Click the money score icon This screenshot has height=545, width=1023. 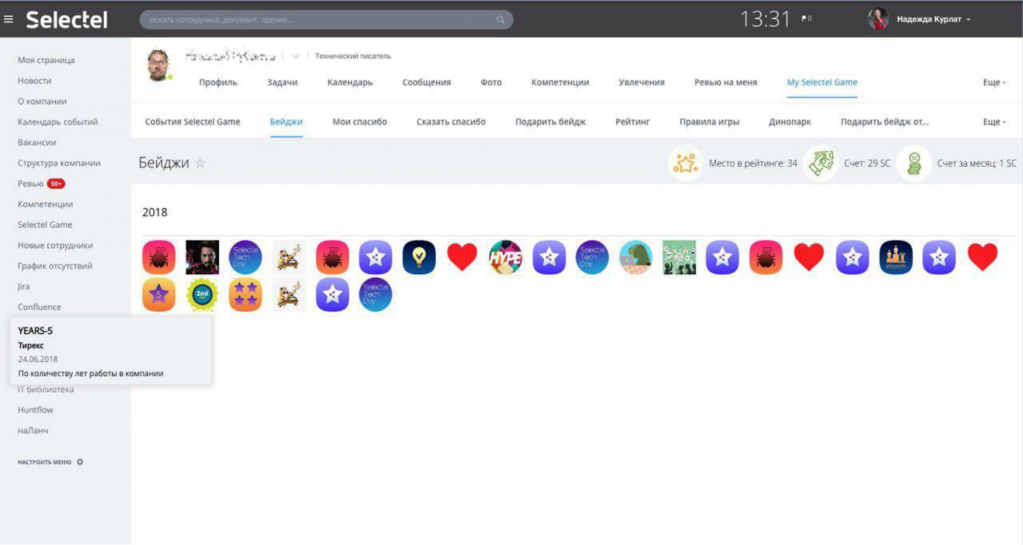[820, 163]
